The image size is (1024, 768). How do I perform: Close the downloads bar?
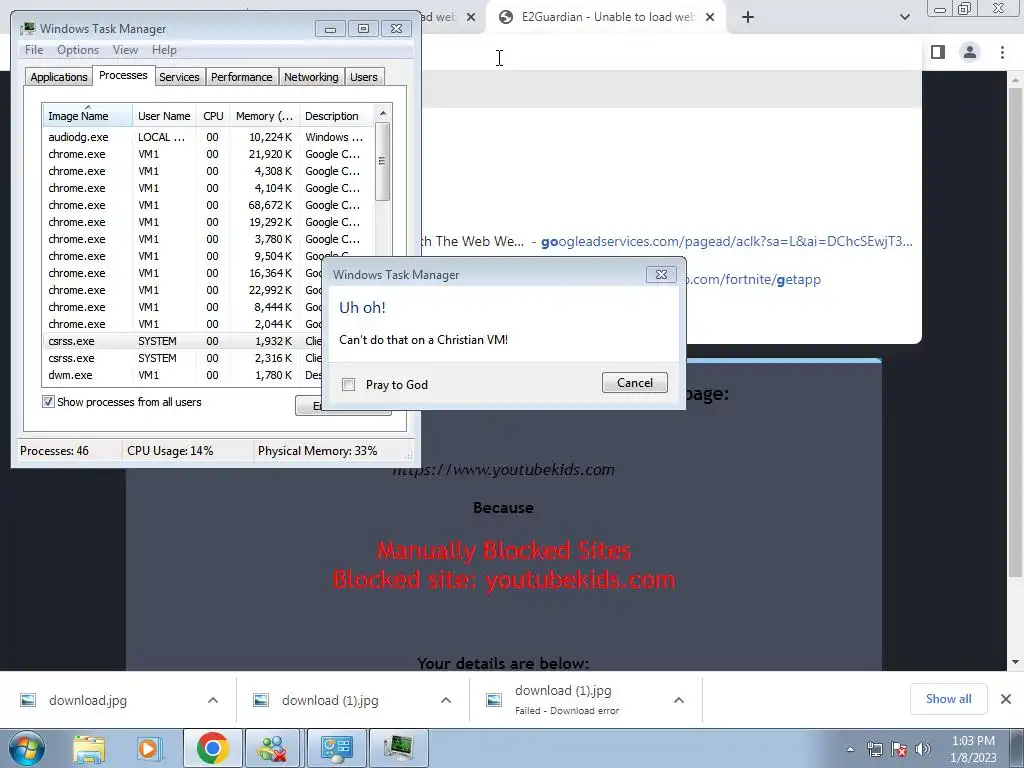tap(1006, 699)
